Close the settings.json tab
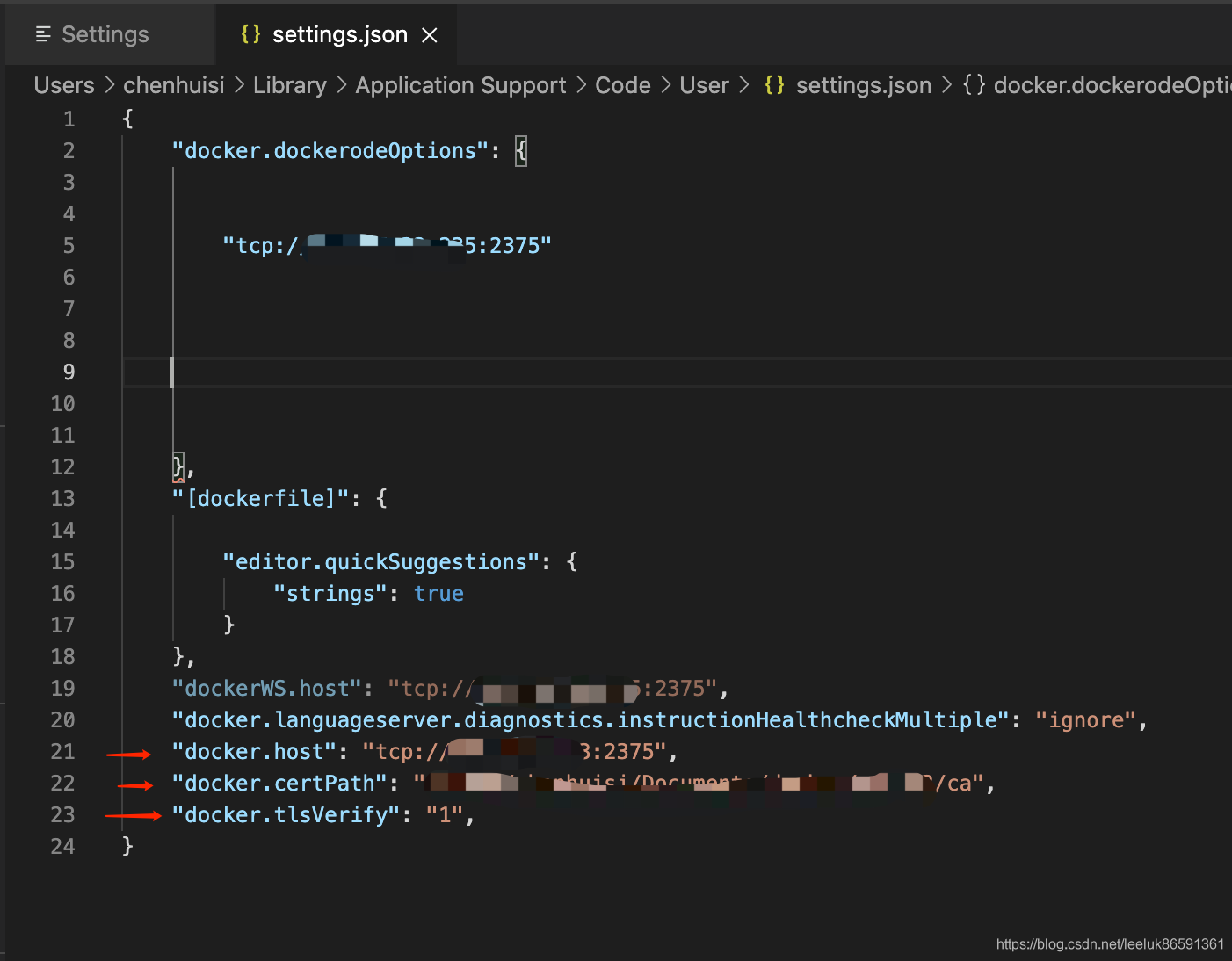The image size is (1232, 961). click(x=430, y=35)
